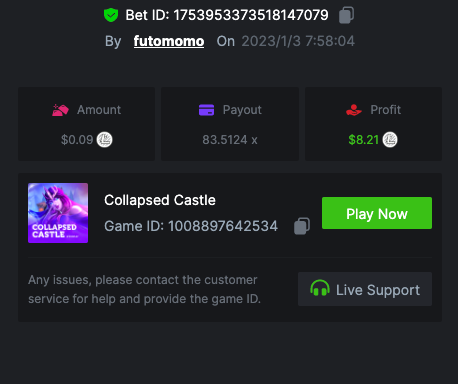This screenshot has width=458, height=384.
Task: Open the Collapsed Castle game thumbnail
Action: coord(58,213)
